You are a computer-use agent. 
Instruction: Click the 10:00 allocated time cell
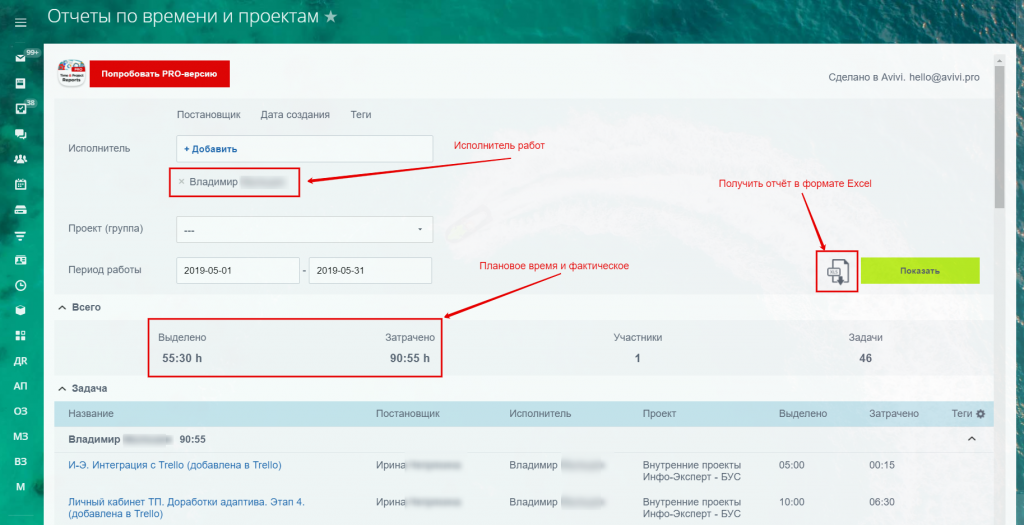tap(792, 502)
